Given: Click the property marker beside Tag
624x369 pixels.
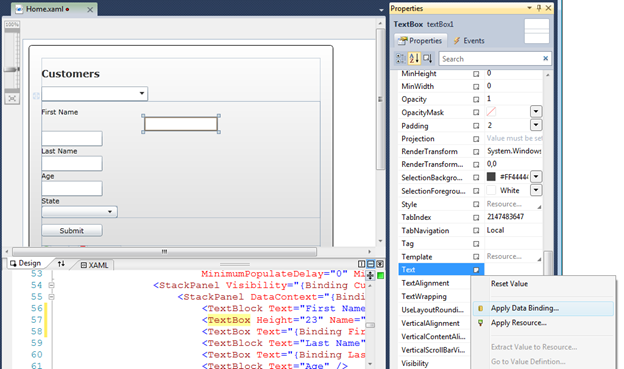Looking at the screenshot, I should coord(476,244).
